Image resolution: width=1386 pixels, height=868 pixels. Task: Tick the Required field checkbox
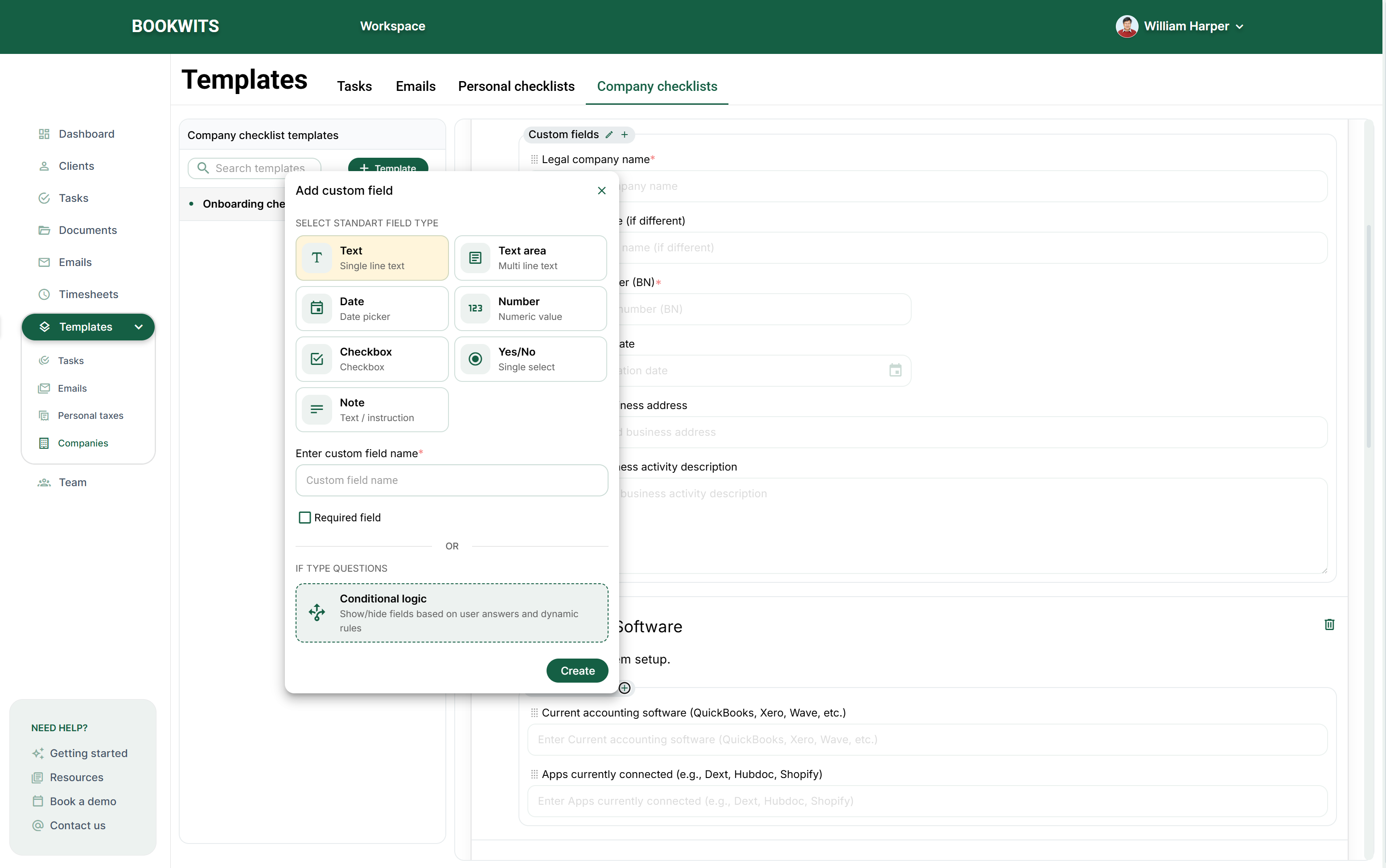pos(304,517)
